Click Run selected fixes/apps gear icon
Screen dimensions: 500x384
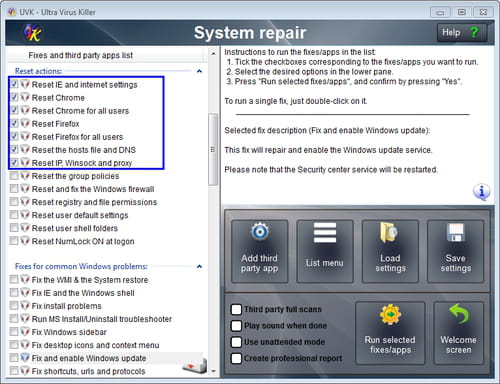tap(390, 314)
